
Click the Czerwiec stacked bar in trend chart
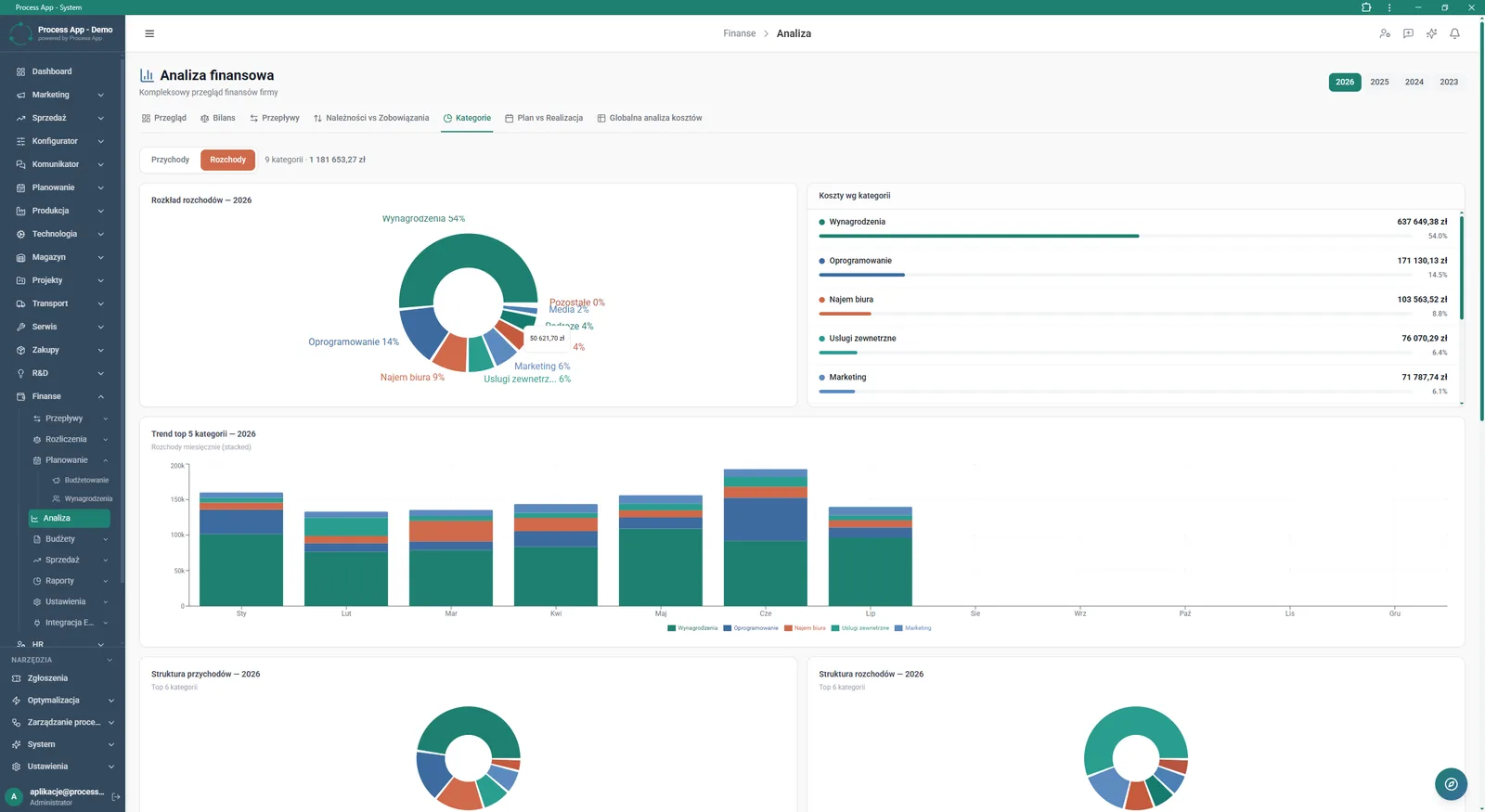(766, 537)
